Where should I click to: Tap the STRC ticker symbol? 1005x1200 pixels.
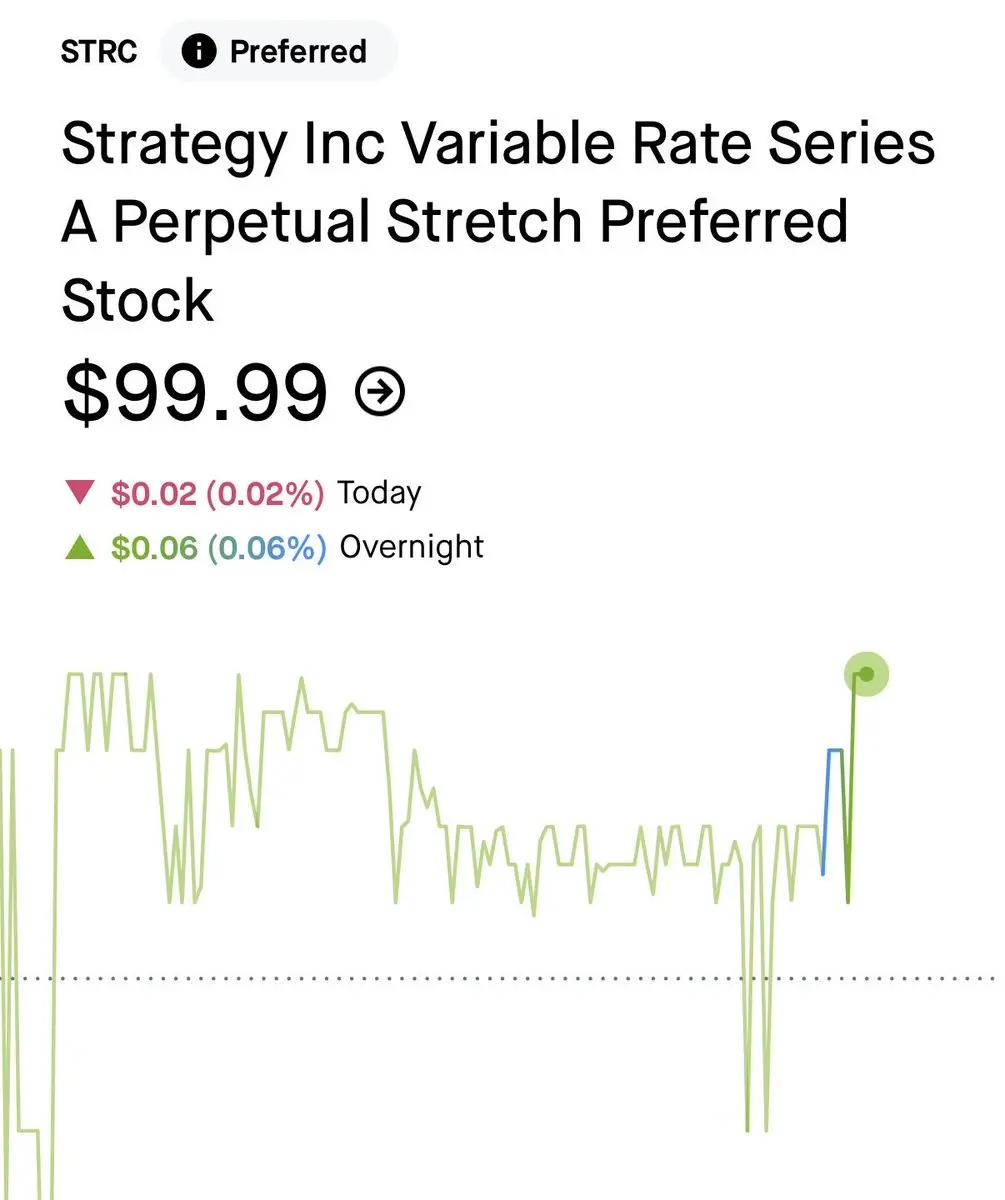(x=99, y=52)
